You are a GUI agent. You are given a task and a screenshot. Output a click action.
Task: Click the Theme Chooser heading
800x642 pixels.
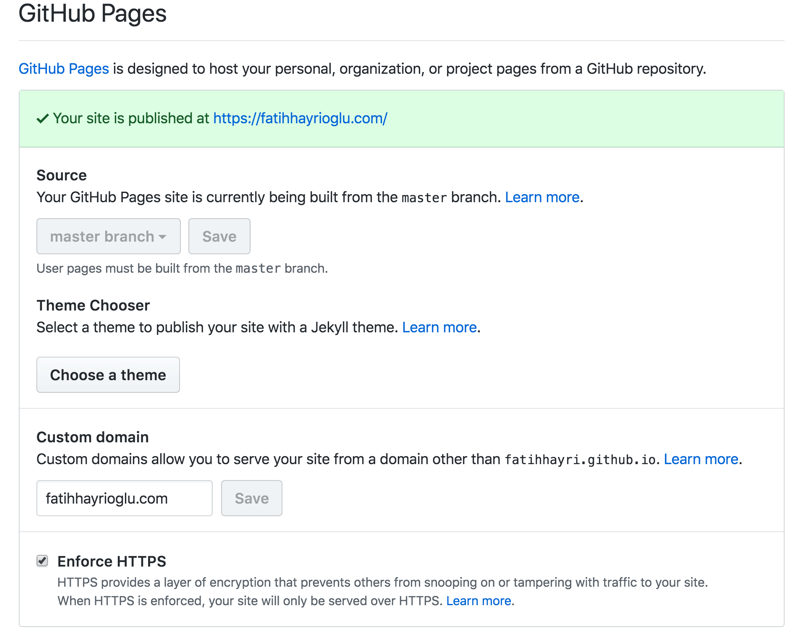point(93,305)
